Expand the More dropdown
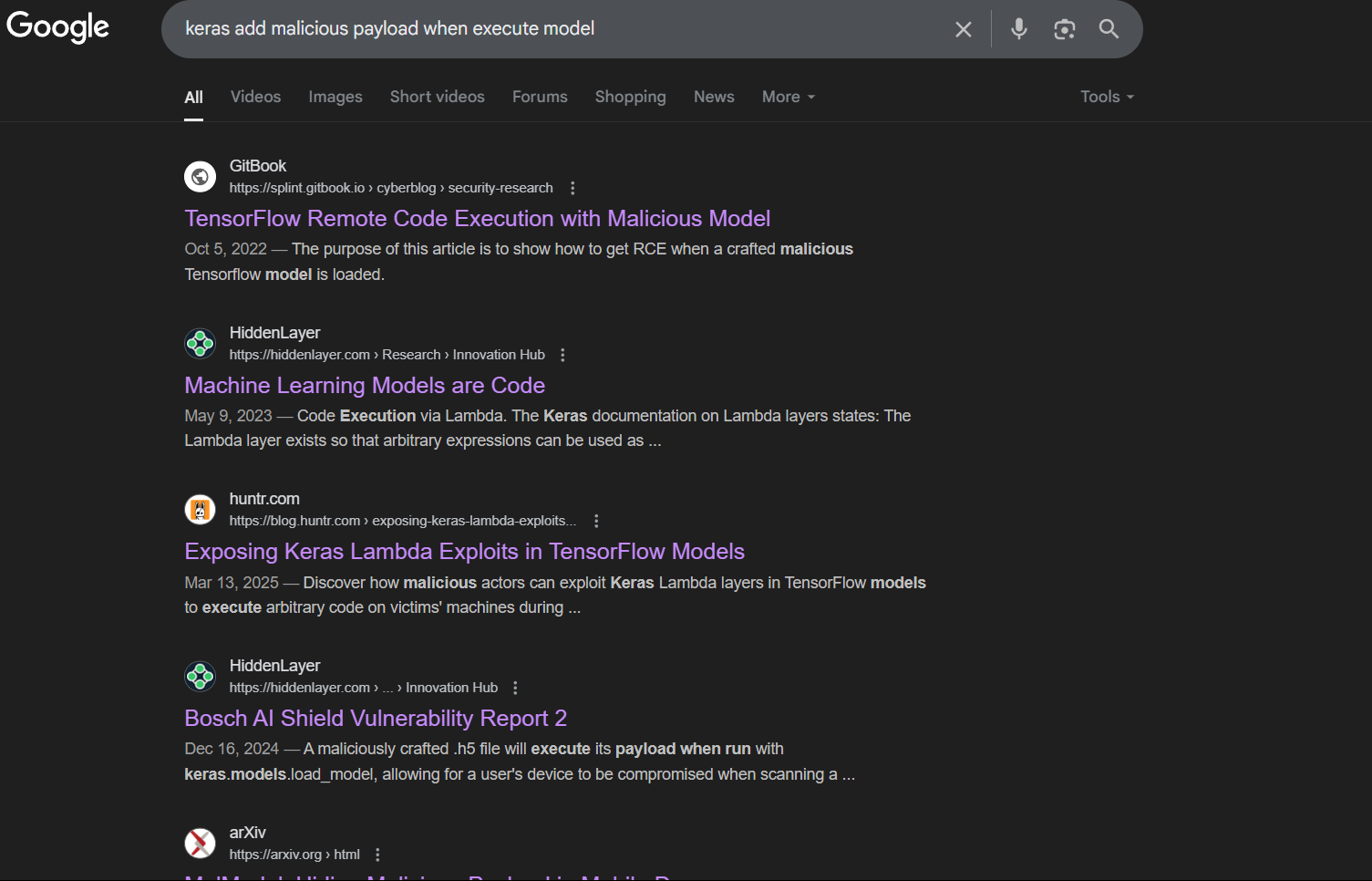 [x=789, y=97]
